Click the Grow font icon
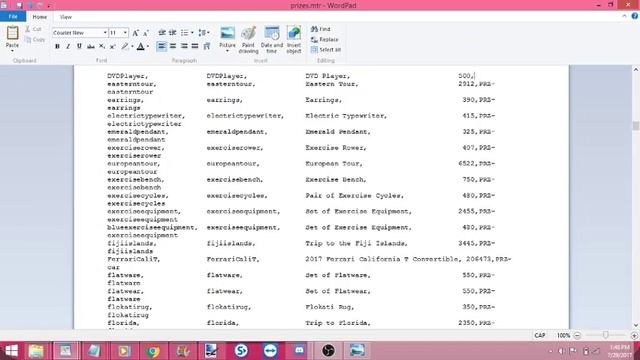 (x=136, y=33)
